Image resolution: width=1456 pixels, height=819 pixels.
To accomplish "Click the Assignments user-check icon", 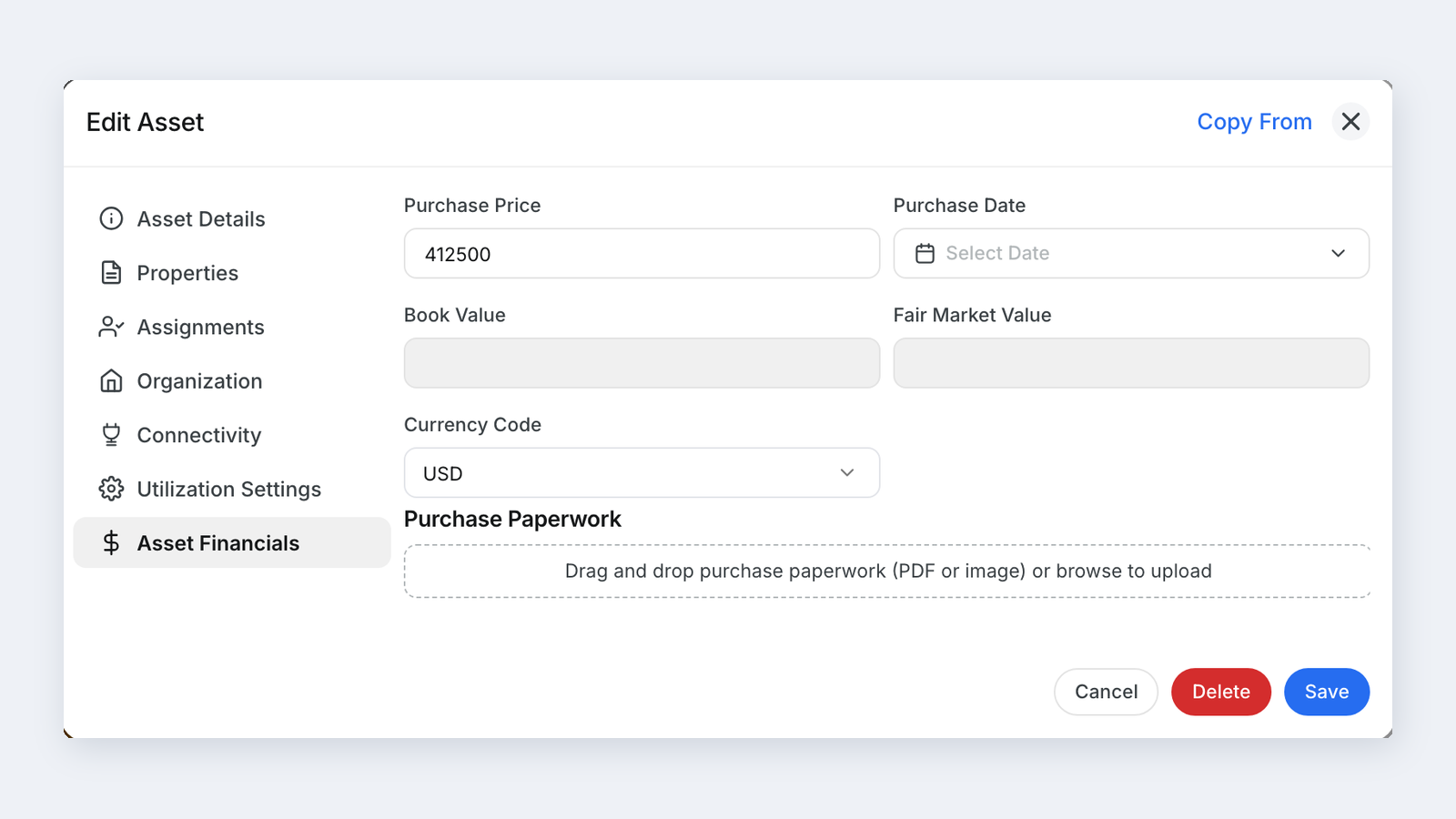I will pos(111,327).
